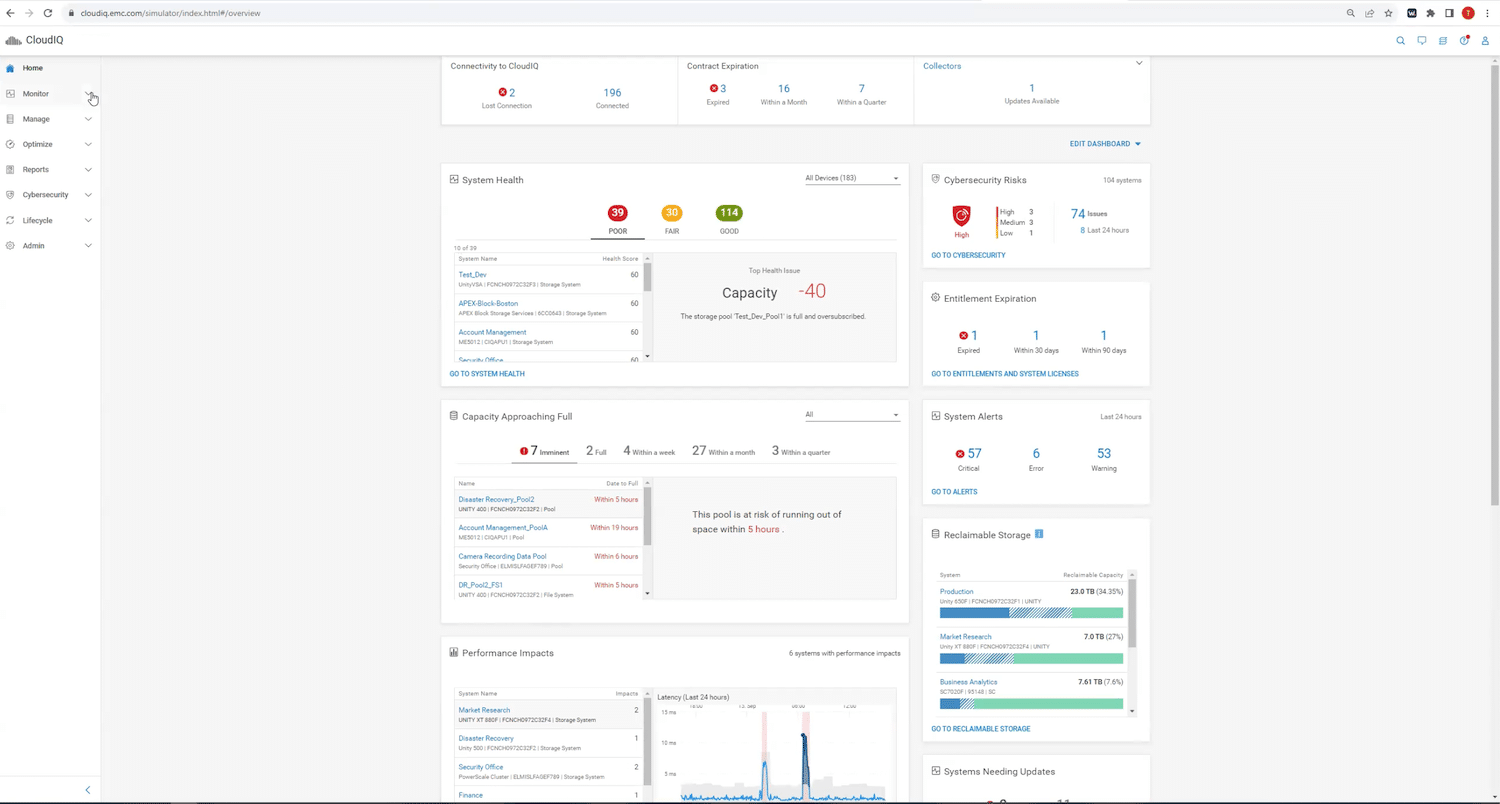Click the Optimize icon in sidebar
Screen dimensions: 1500x804
pyautogui.click(x=10, y=144)
